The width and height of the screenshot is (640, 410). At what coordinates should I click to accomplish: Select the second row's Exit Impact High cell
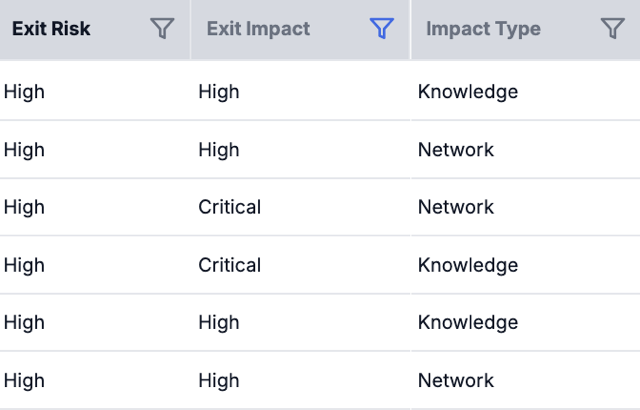[x=219, y=150]
